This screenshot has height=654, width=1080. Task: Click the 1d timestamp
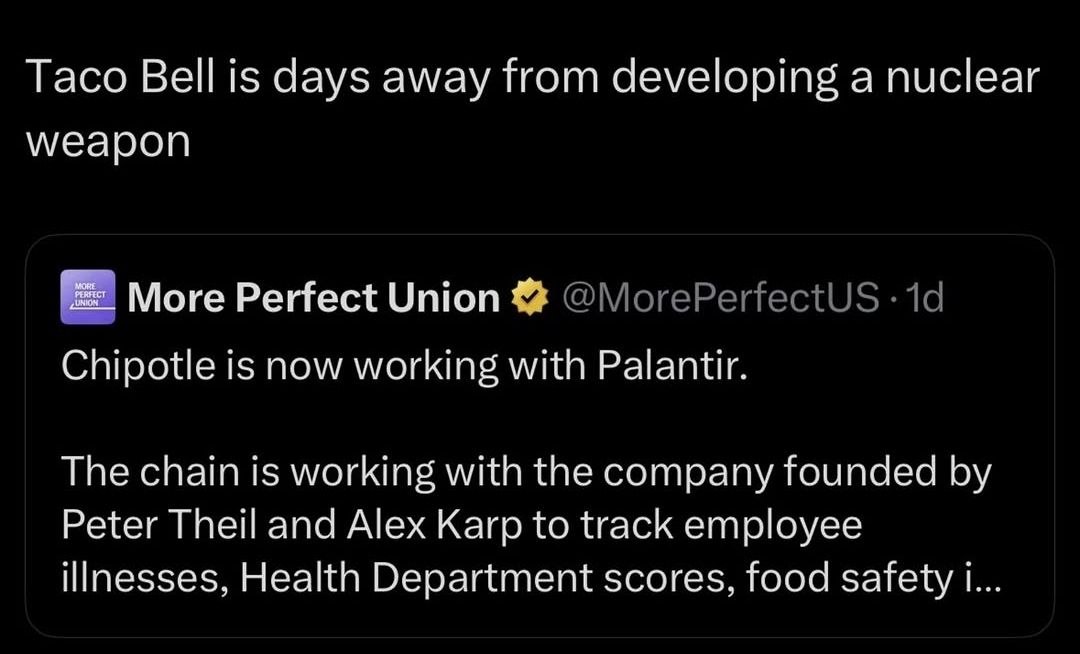[924, 297]
